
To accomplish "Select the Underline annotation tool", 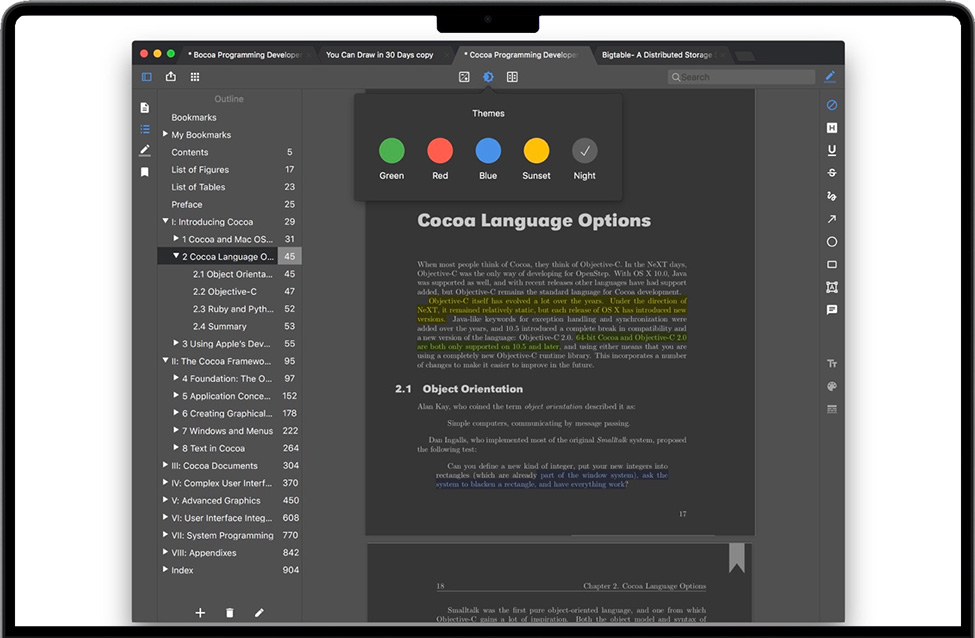I will tap(832, 150).
